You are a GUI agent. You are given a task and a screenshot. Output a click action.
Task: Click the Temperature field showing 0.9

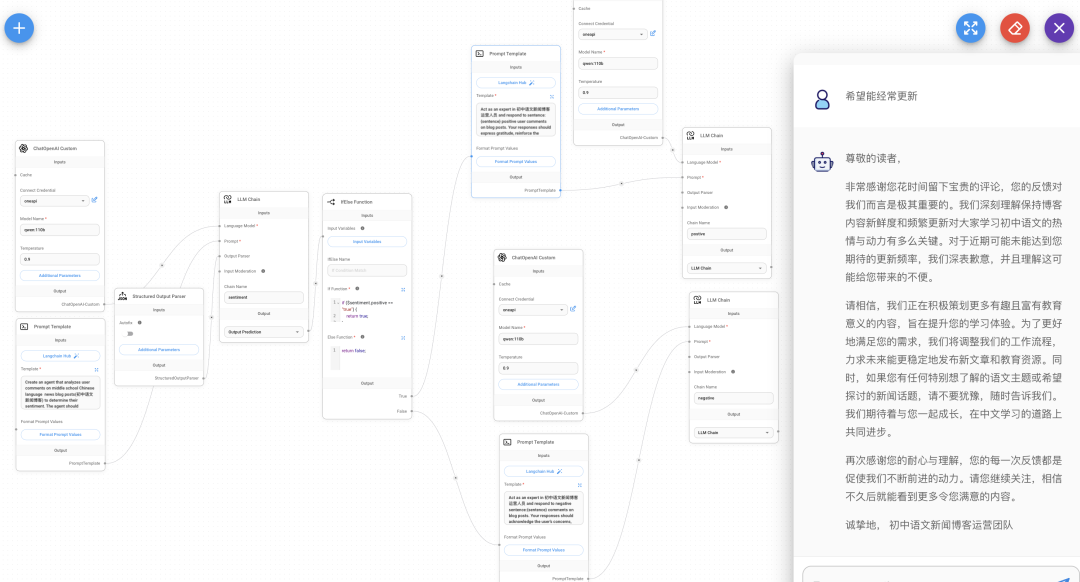pyautogui.click(x=59, y=257)
